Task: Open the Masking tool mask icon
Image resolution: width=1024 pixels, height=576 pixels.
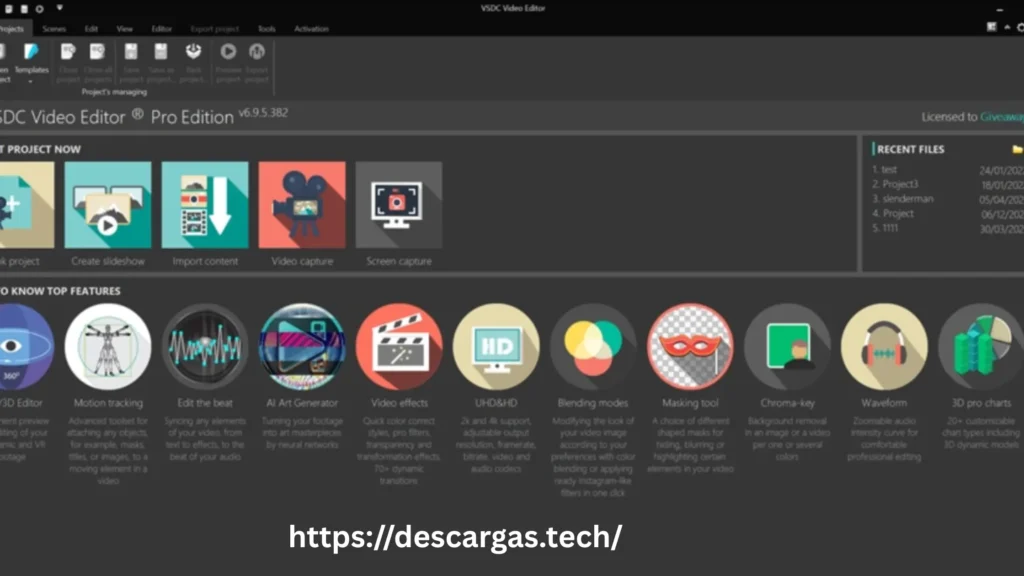Action: point(690,347)
